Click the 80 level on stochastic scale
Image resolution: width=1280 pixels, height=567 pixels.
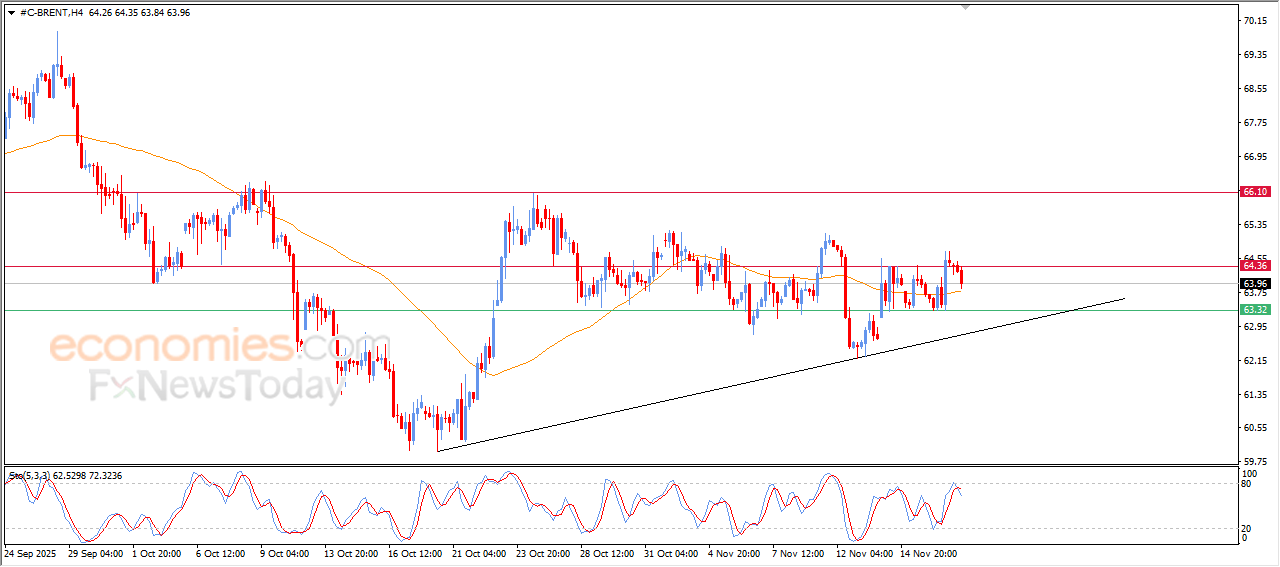coord(1244,484)
